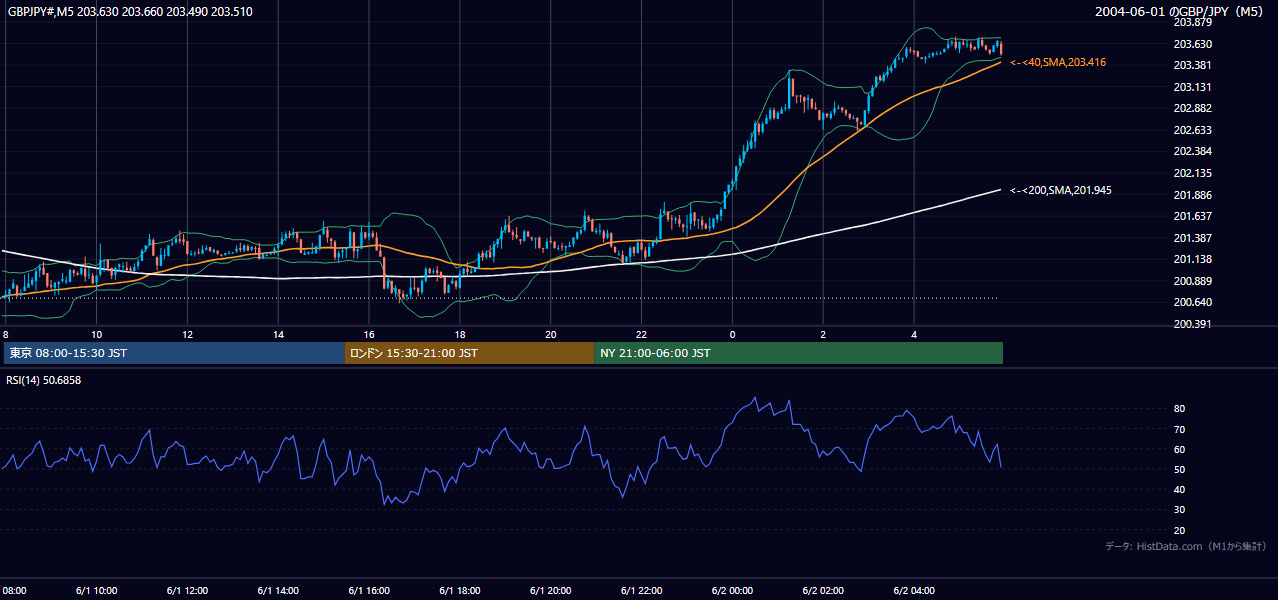Click price axis value 202.135

point(1192,173)
